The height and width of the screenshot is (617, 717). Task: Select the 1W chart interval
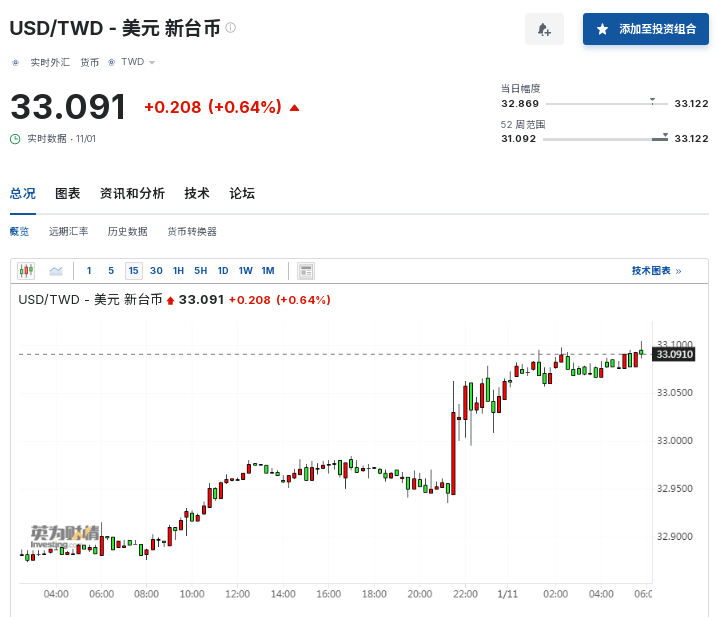246,271
